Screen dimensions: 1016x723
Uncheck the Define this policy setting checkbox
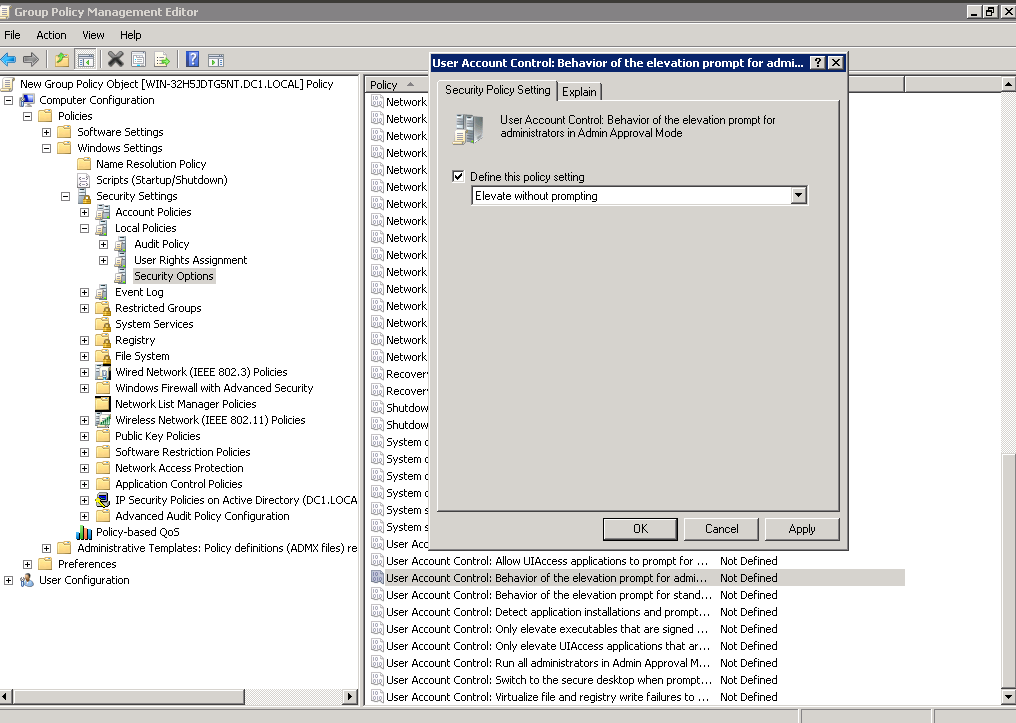[x=458, y=177]
